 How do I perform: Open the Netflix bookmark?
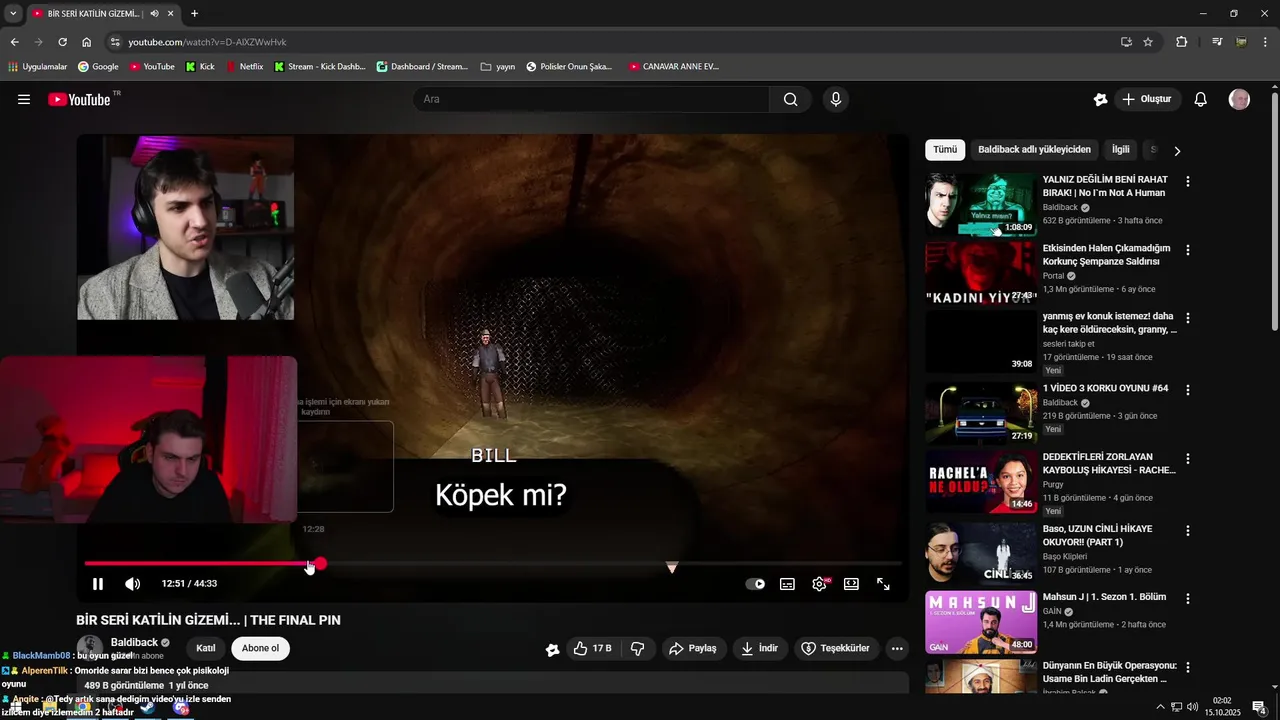pos(244,67)
